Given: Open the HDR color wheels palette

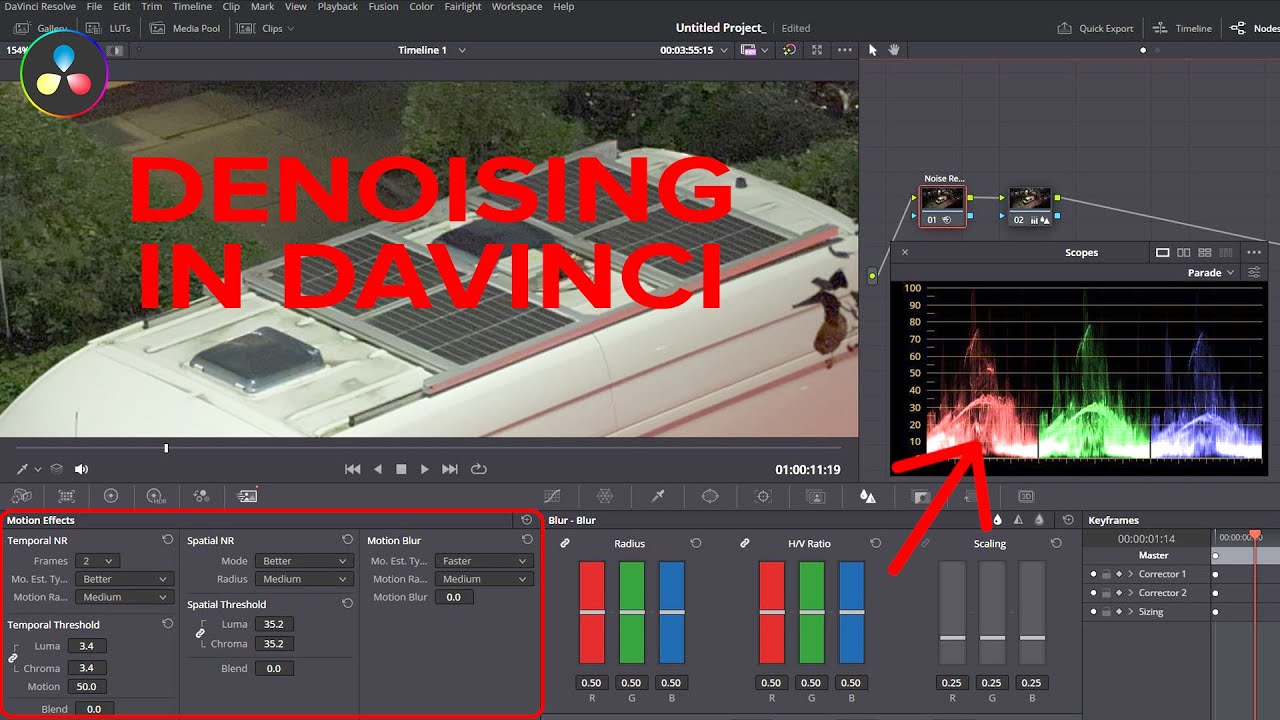Looking at the screenshot, I should 156,496.
